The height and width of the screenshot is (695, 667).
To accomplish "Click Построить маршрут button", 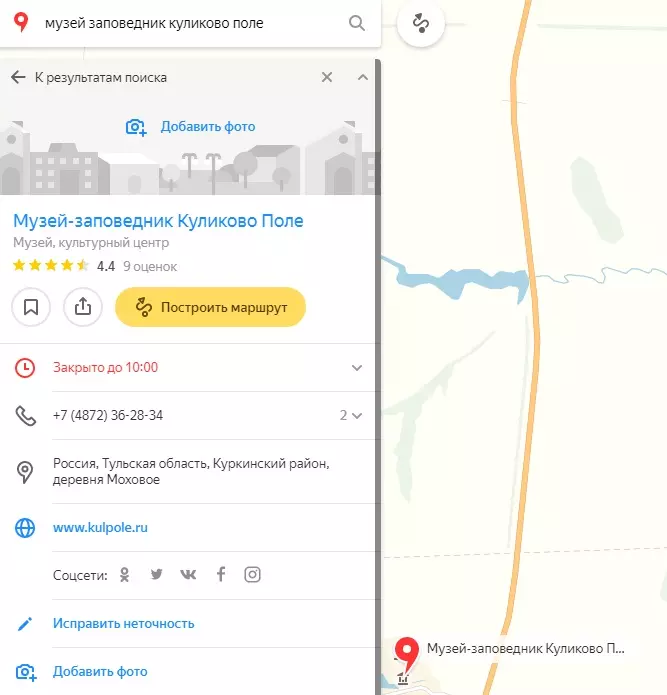I will [x=211, y=307].
